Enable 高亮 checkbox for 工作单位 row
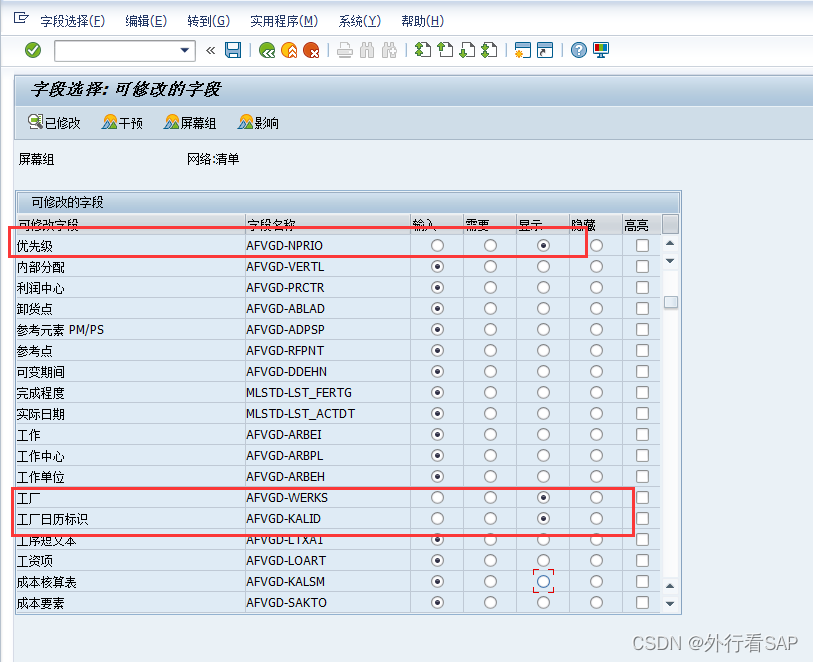 click(x=642, y=476)
